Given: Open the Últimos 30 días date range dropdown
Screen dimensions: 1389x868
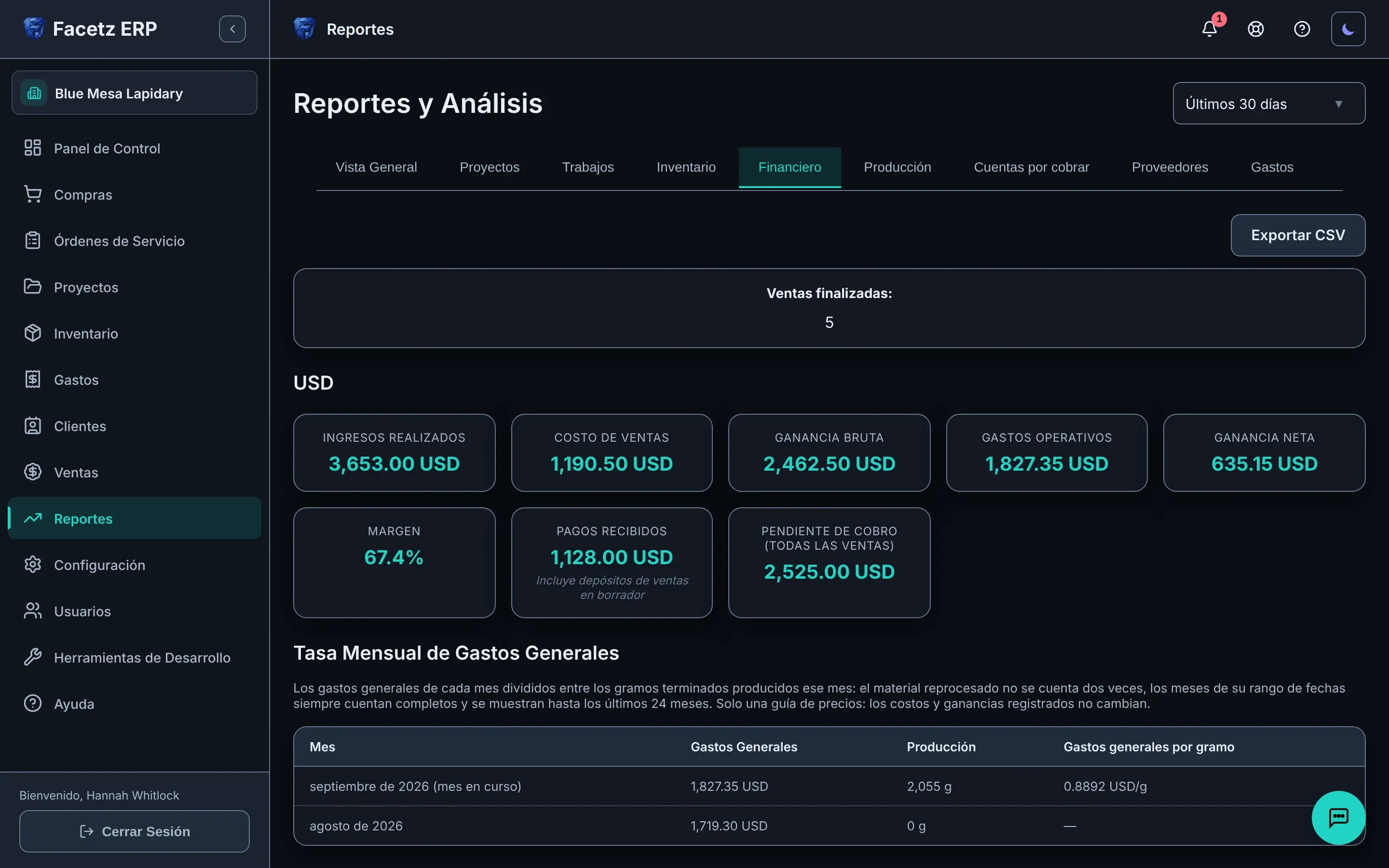Looking at the screenshot, I should click(1268, 103).
